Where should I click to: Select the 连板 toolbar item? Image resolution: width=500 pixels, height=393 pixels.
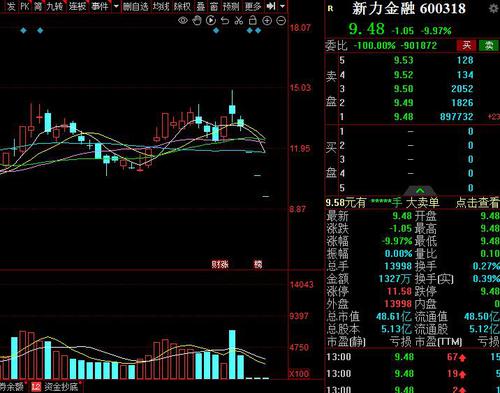pyautogui.click(x=77, y=6)
